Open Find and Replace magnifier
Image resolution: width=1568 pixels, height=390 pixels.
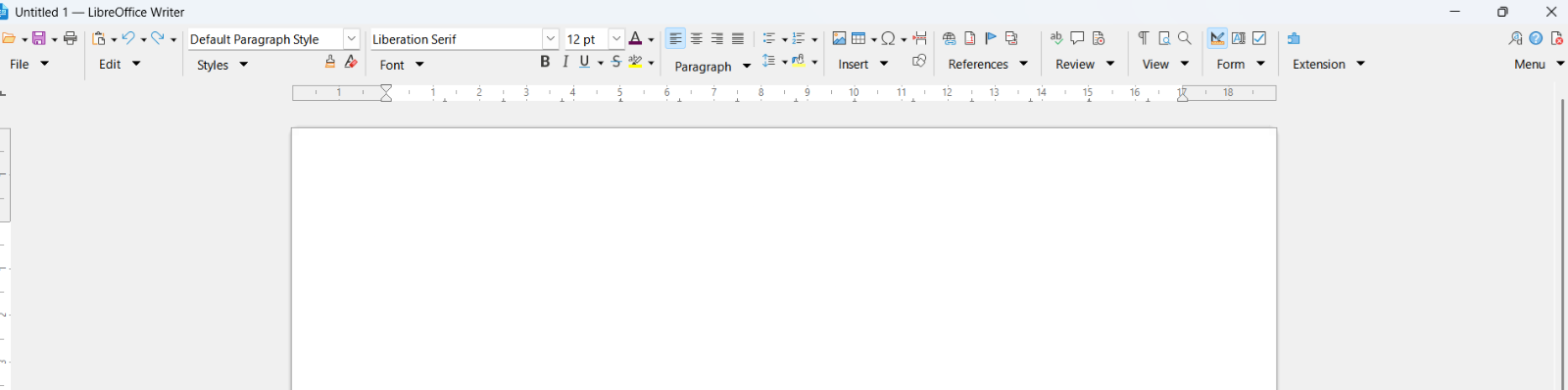(x=1185, y=39)
